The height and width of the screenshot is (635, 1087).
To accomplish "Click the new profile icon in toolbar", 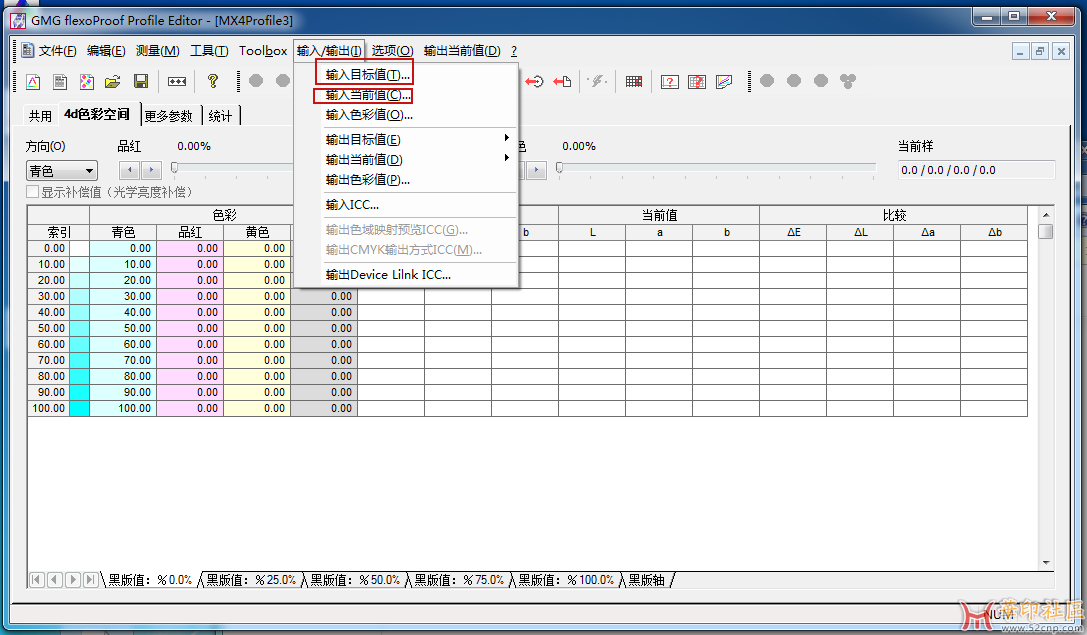I will tap(33, 82).
